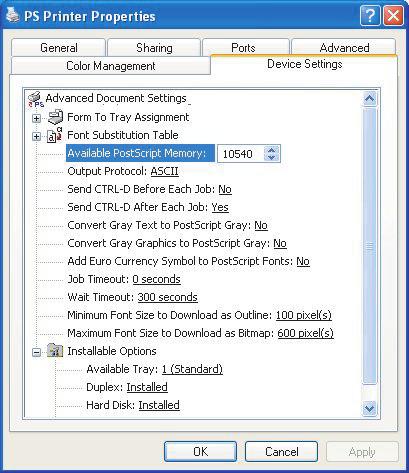Select the Device Settings tab

tap(305, 64)
